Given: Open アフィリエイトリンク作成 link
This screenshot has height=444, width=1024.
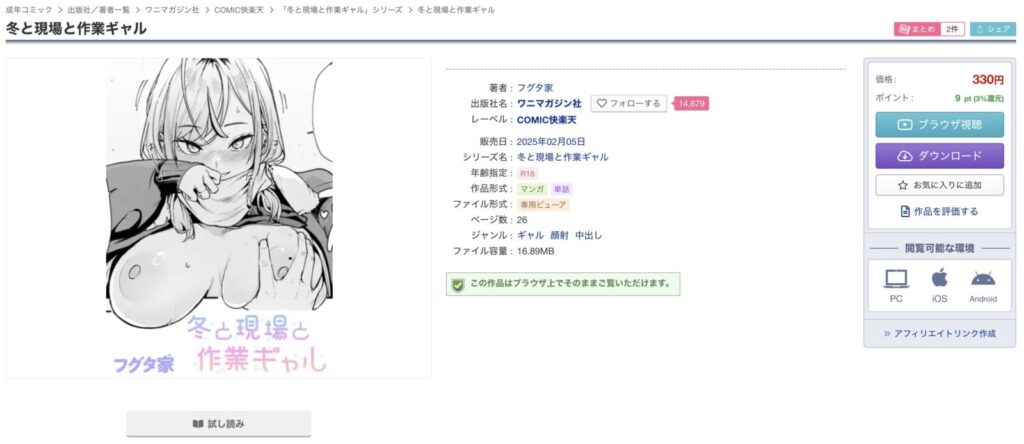Looking at the screenshot, I should click(x=940, y=333).
